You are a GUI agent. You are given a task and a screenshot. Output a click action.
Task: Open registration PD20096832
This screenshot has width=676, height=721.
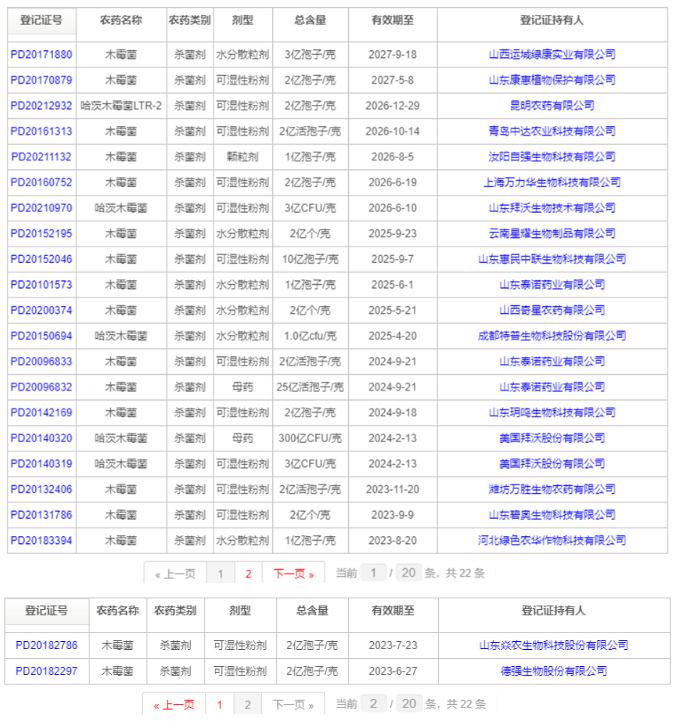(41, 387)
